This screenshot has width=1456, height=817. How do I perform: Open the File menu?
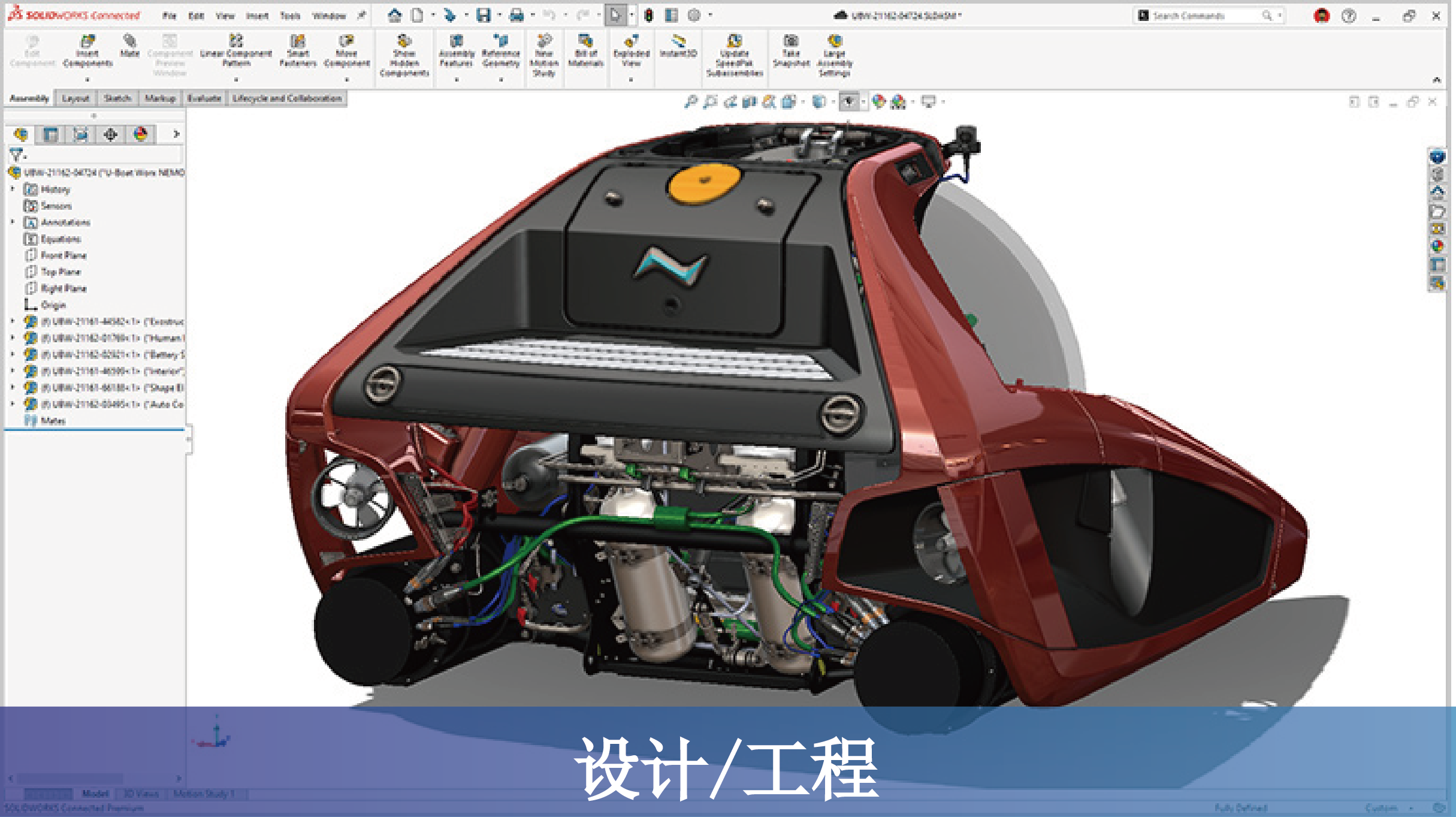click(170, 16)
